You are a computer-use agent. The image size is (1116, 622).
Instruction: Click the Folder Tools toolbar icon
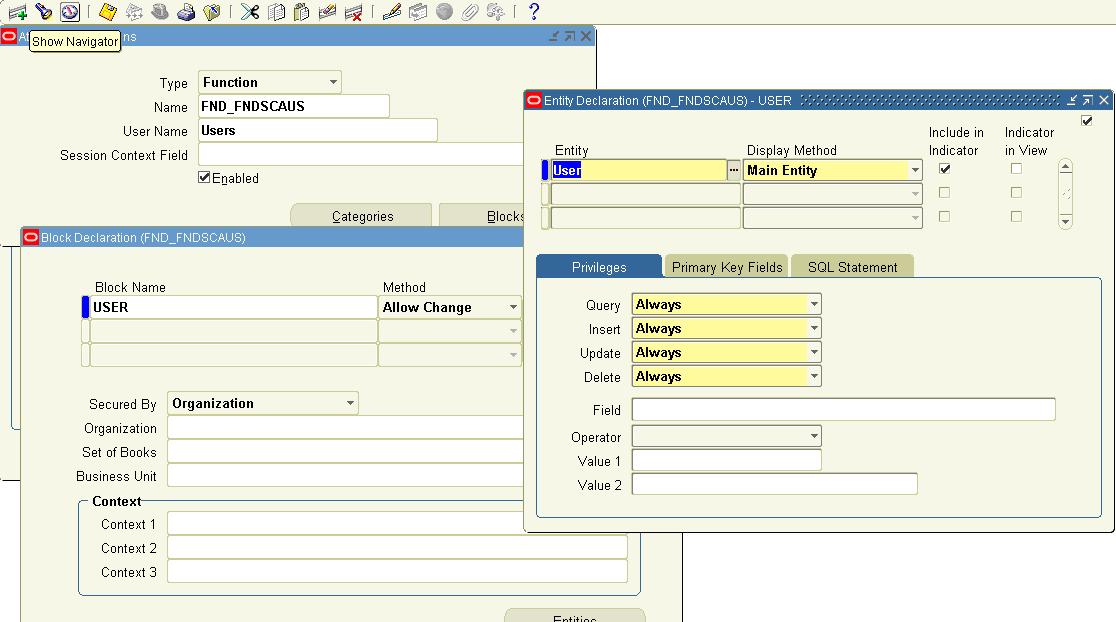click(x=495, y=11)
